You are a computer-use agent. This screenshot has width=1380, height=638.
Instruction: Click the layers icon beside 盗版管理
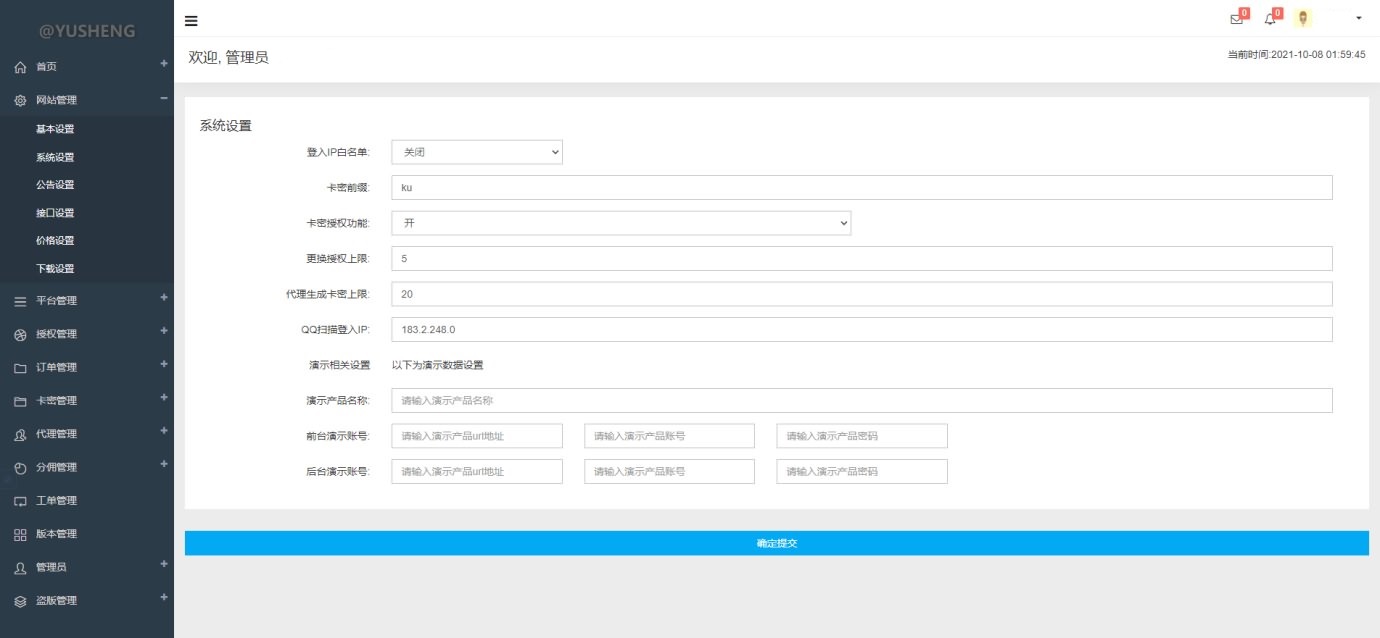(x=20, y=601)
